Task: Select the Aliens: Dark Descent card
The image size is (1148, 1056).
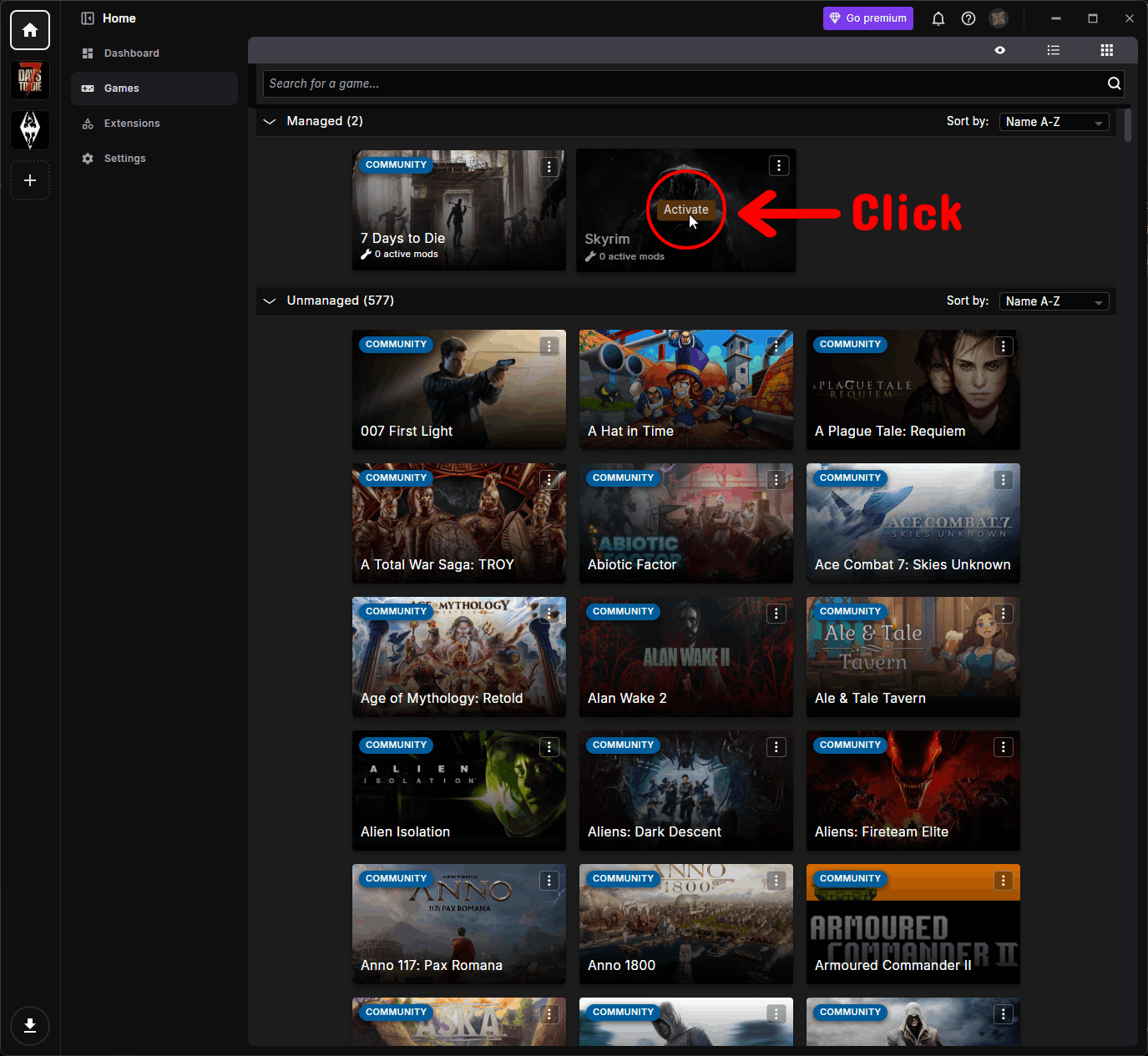Action: (x=686, y=791)
